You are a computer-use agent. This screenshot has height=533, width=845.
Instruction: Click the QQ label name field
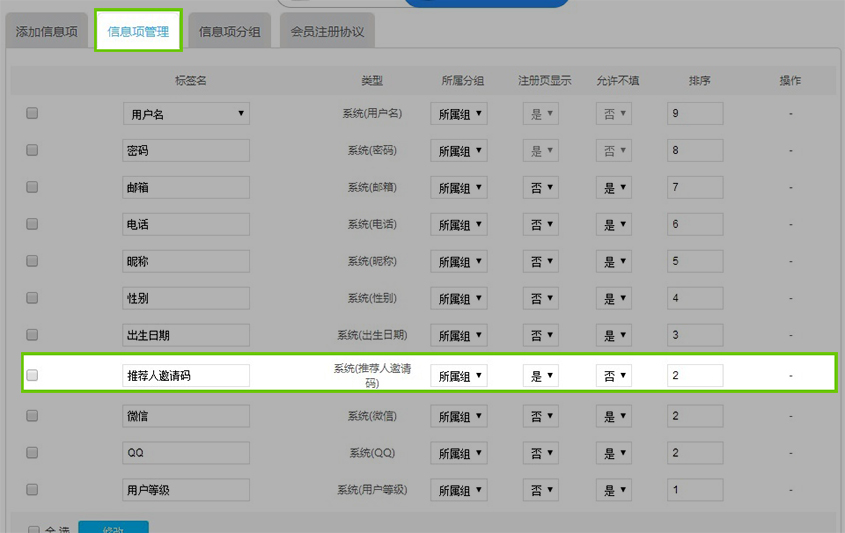click(186, 453)
